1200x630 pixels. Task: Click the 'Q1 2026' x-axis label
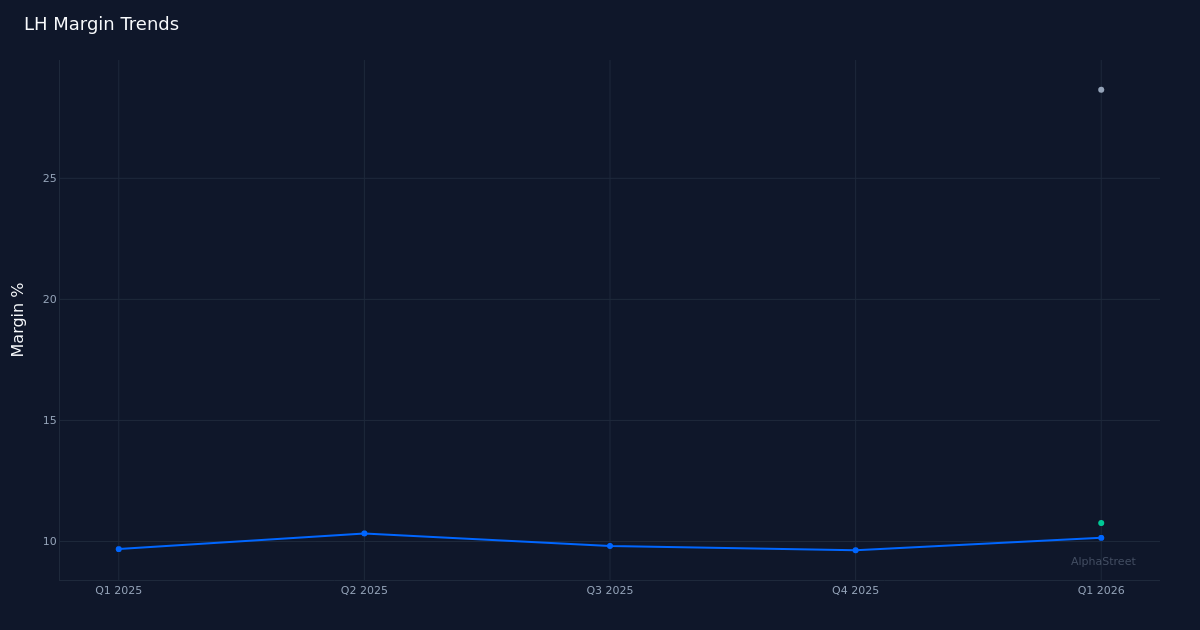1101,591
